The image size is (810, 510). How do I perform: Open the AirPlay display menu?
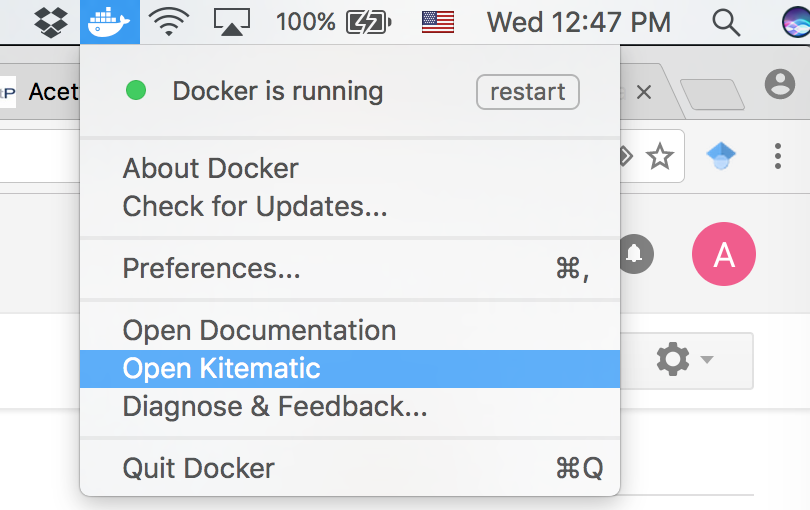pyautogui.click(x=232, y=23)
